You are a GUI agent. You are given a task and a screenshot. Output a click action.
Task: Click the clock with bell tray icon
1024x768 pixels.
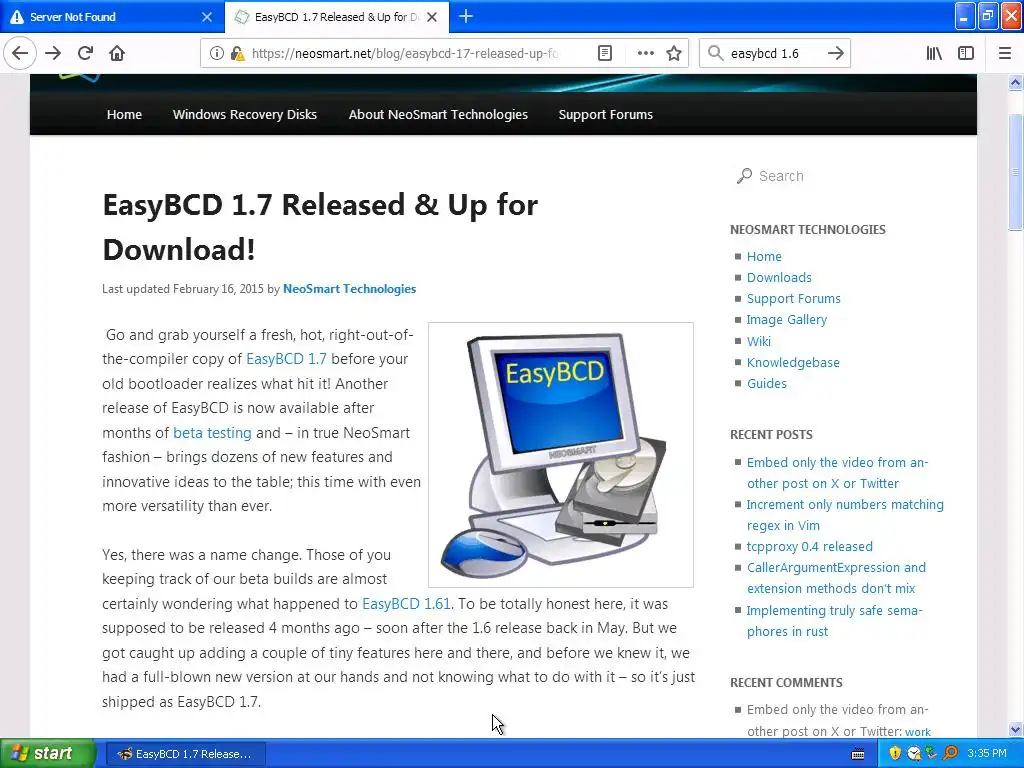click(914, 754)
